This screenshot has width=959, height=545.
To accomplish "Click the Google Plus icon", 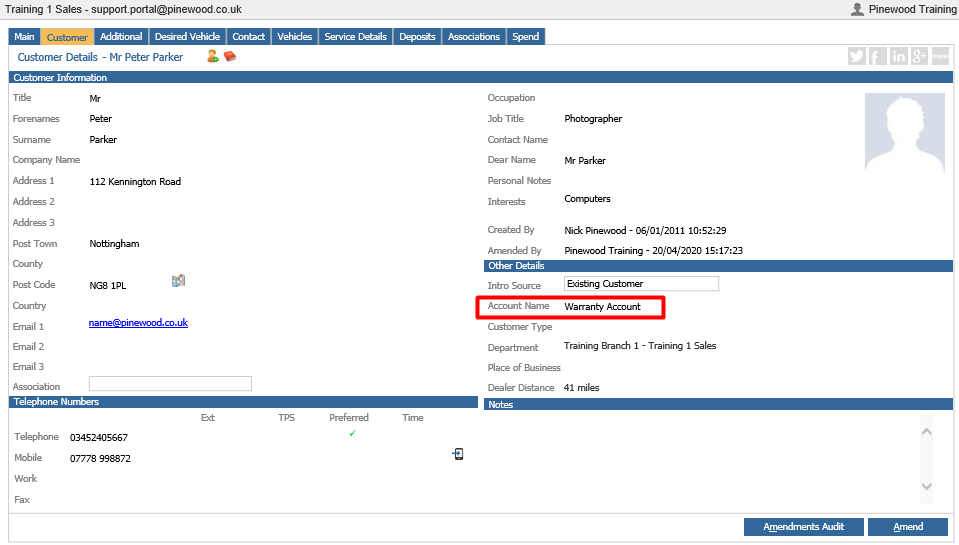I will point(919,56).
